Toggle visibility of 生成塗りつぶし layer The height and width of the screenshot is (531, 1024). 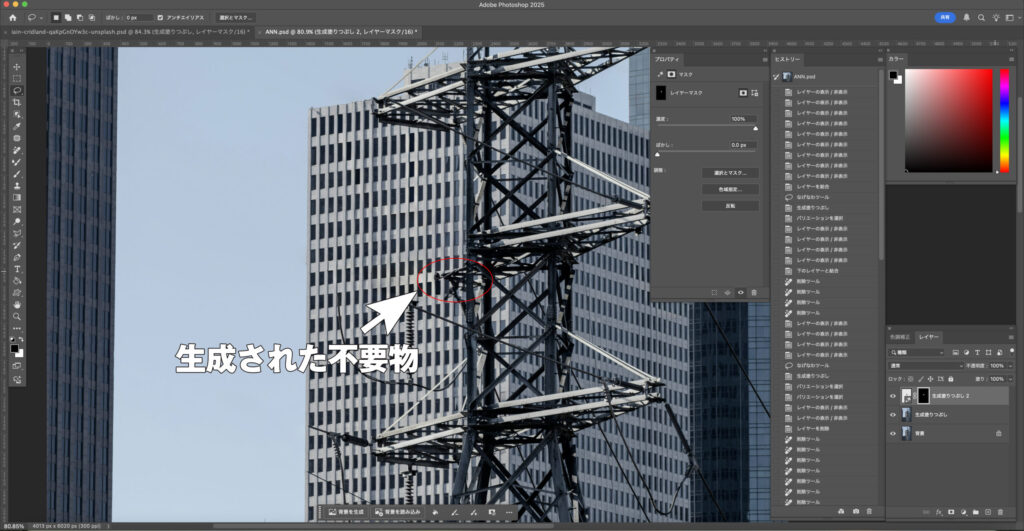click(x=893, y=414)
